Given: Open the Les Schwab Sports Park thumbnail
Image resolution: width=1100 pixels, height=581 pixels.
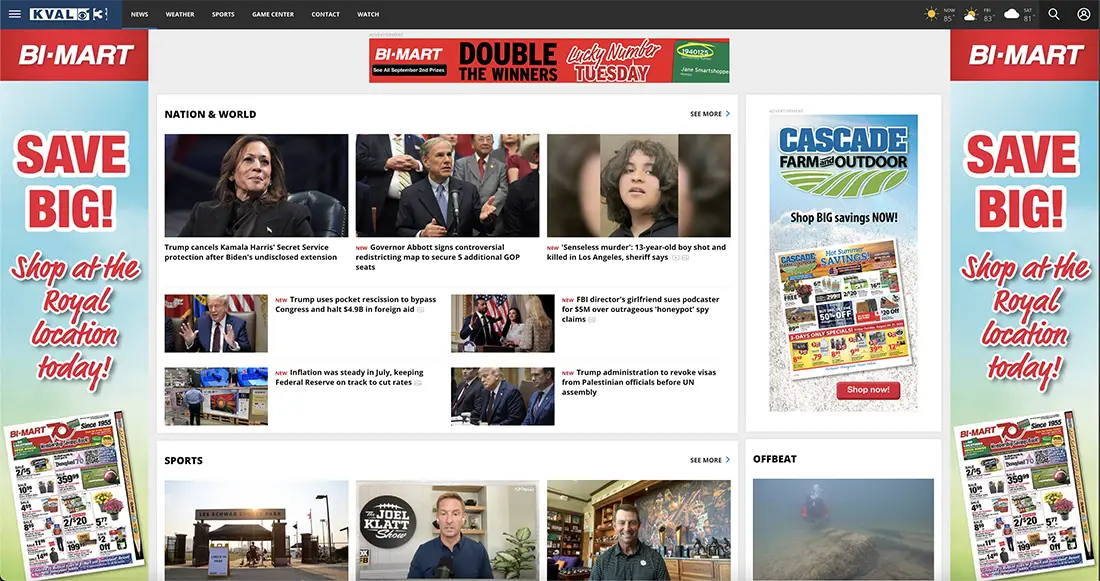Looking at the screenshot, I should pos(256,530).
